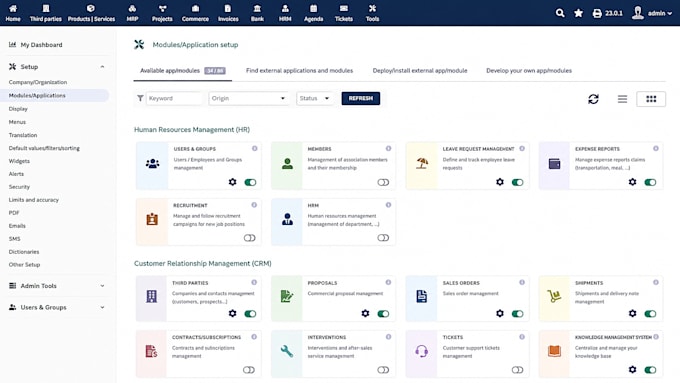Screen dimensions: 680x383
Task: Open the Home top menu icon
Action: pos(13,9)
